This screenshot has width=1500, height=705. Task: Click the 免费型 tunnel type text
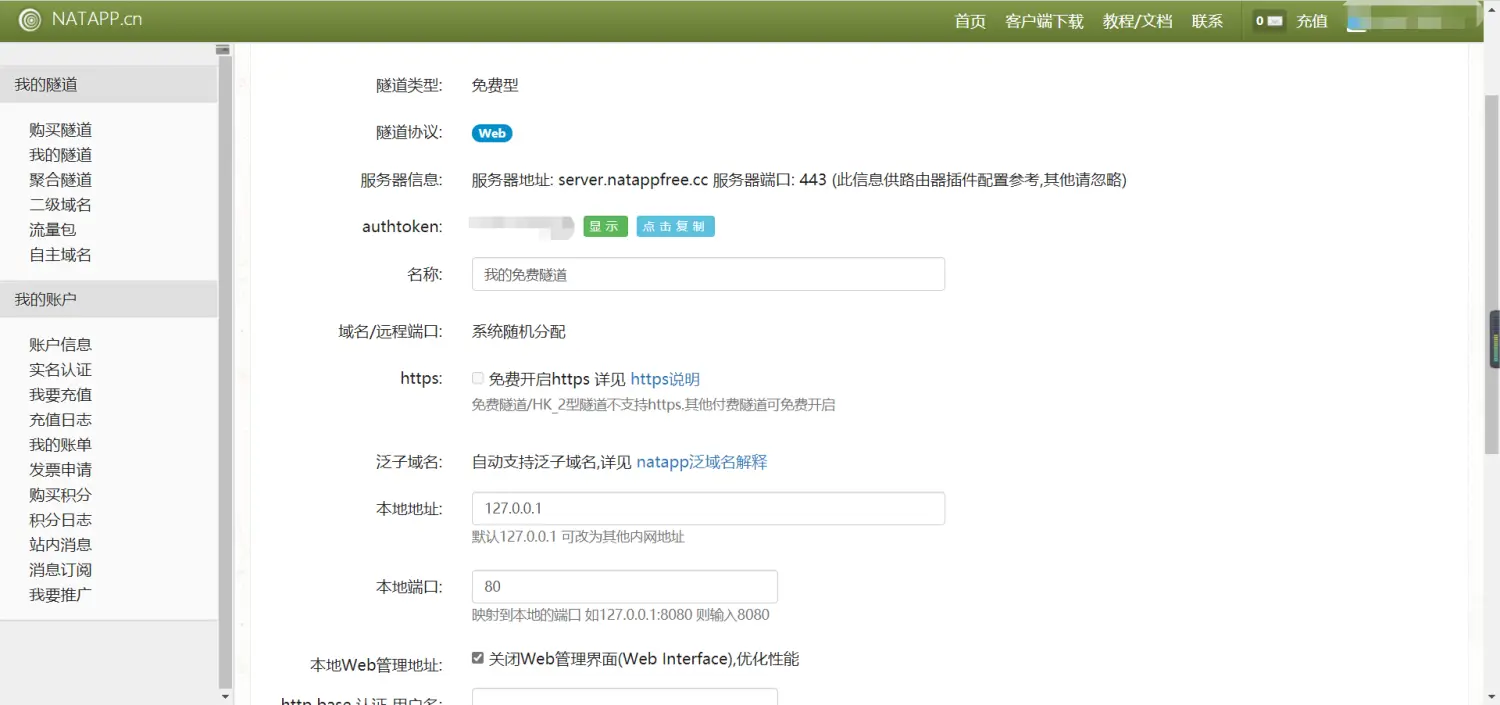click(495, 86)
